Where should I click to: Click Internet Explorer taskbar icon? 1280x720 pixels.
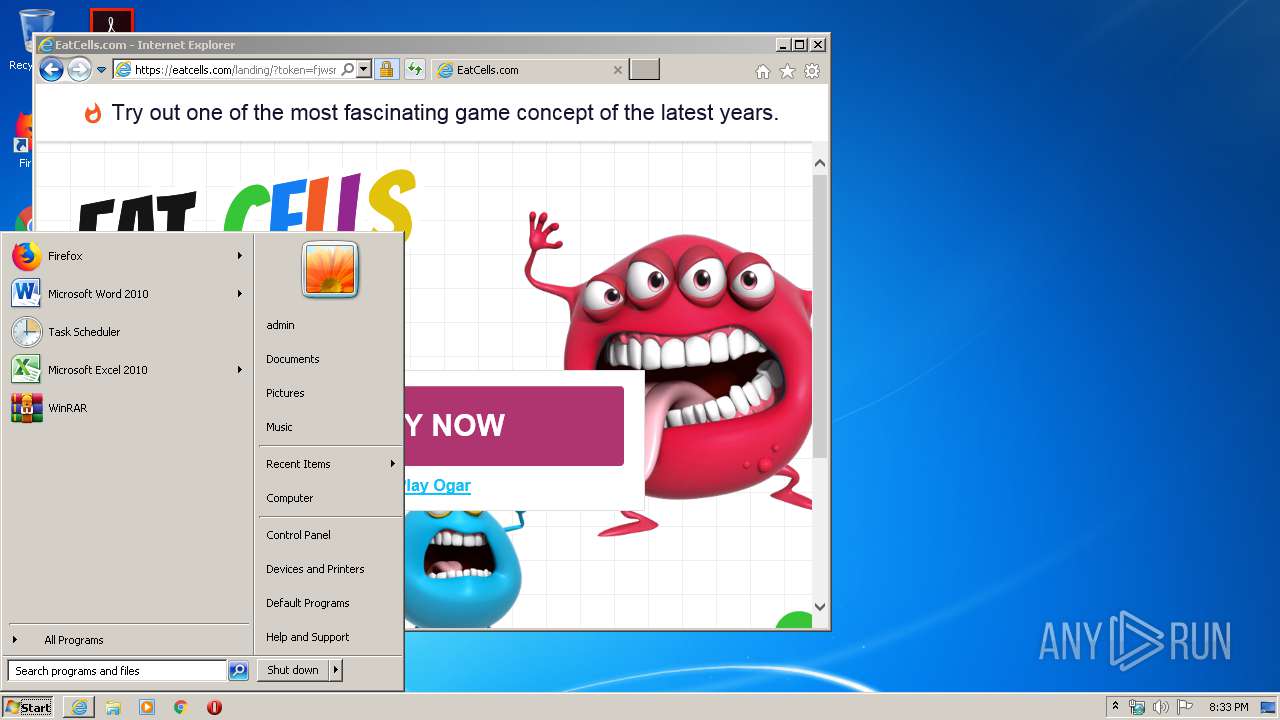pos(79,707)
